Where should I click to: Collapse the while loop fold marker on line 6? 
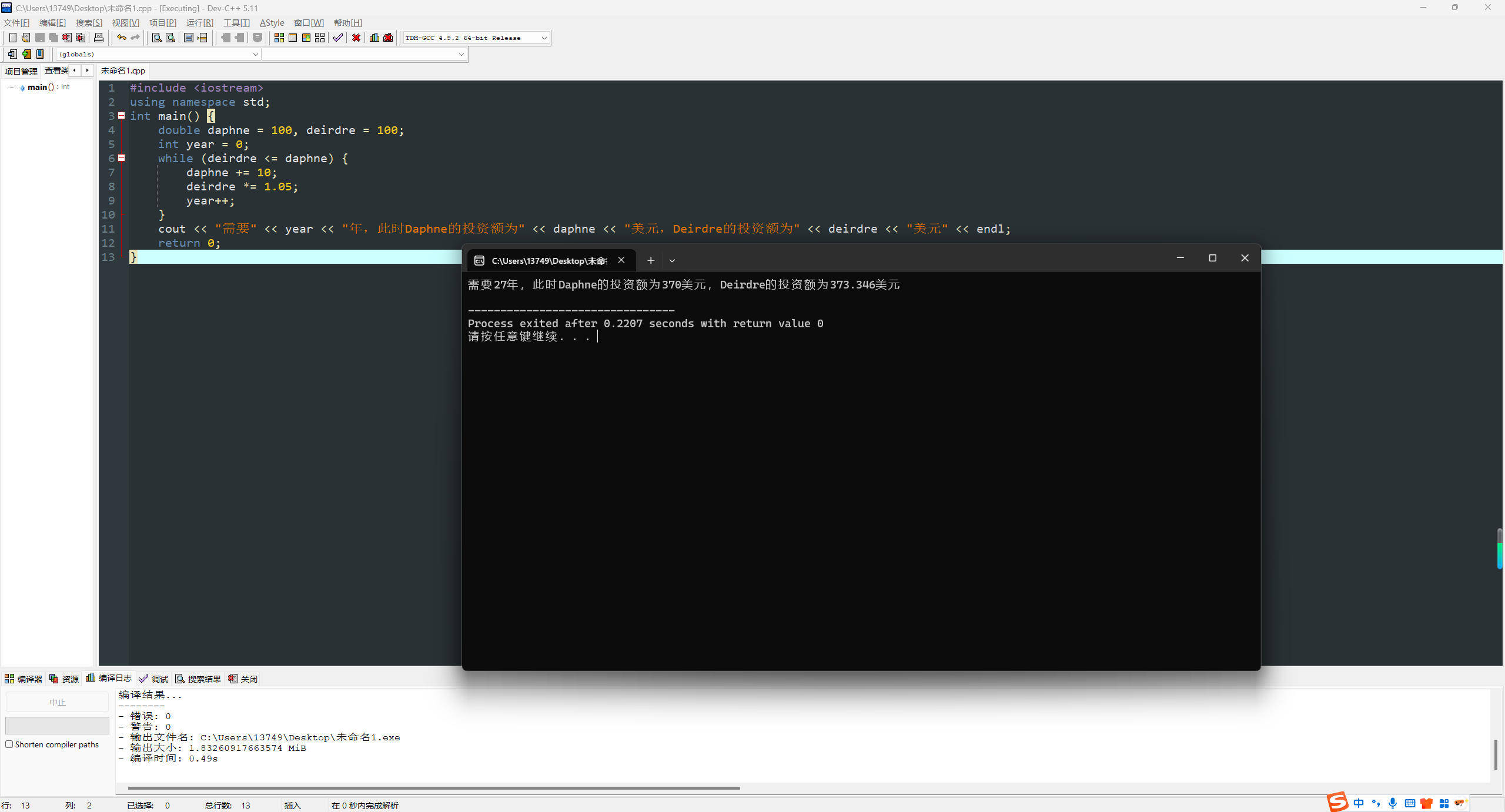pyautogui.click(x=122, y=158)
